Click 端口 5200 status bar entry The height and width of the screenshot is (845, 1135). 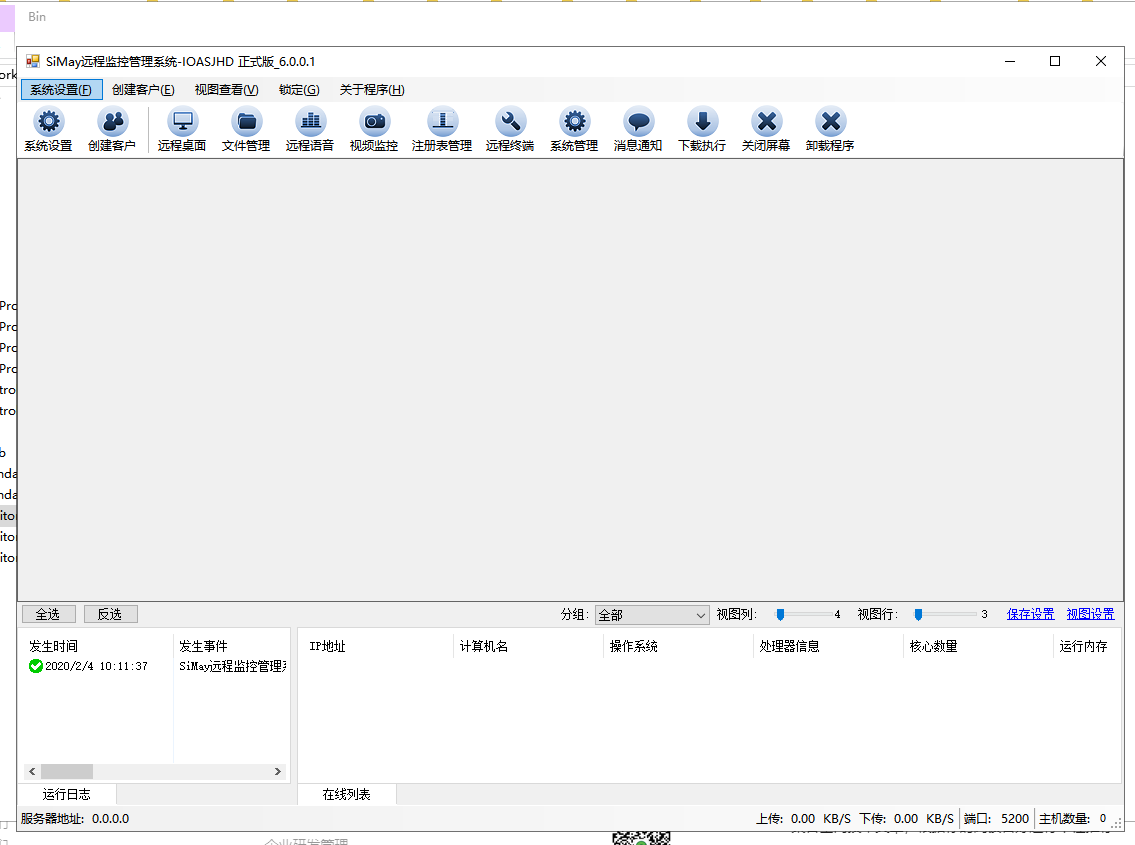click(x=996, y=819)
